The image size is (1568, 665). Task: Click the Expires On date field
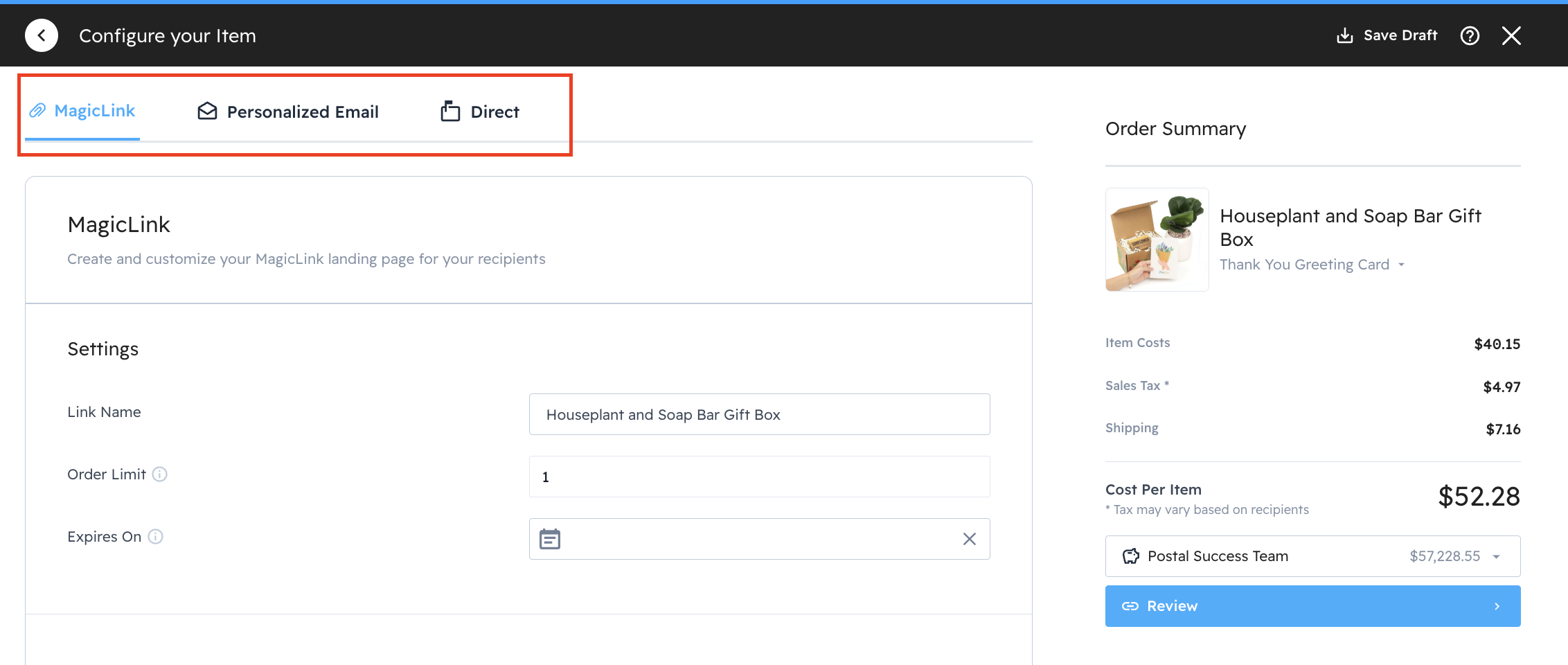pos(759,539)
